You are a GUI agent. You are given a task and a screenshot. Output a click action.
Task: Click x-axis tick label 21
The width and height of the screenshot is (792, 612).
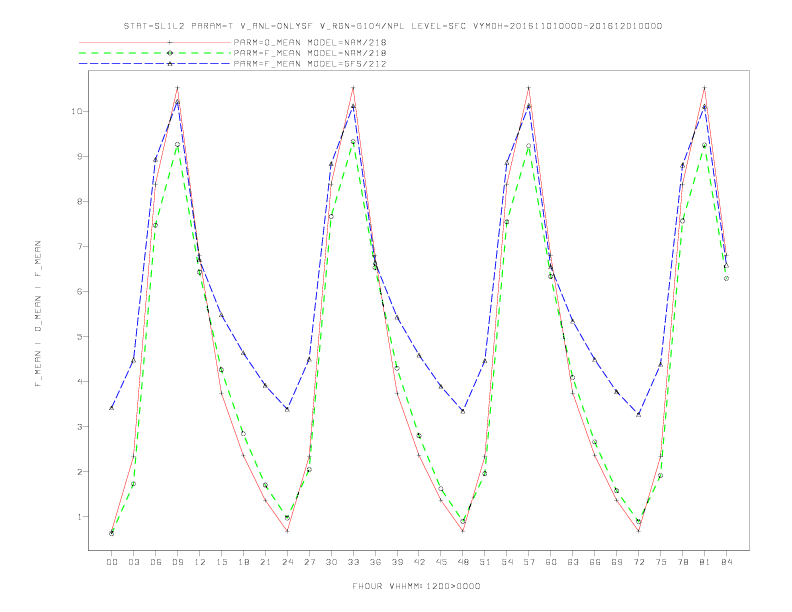coord(265,562)
